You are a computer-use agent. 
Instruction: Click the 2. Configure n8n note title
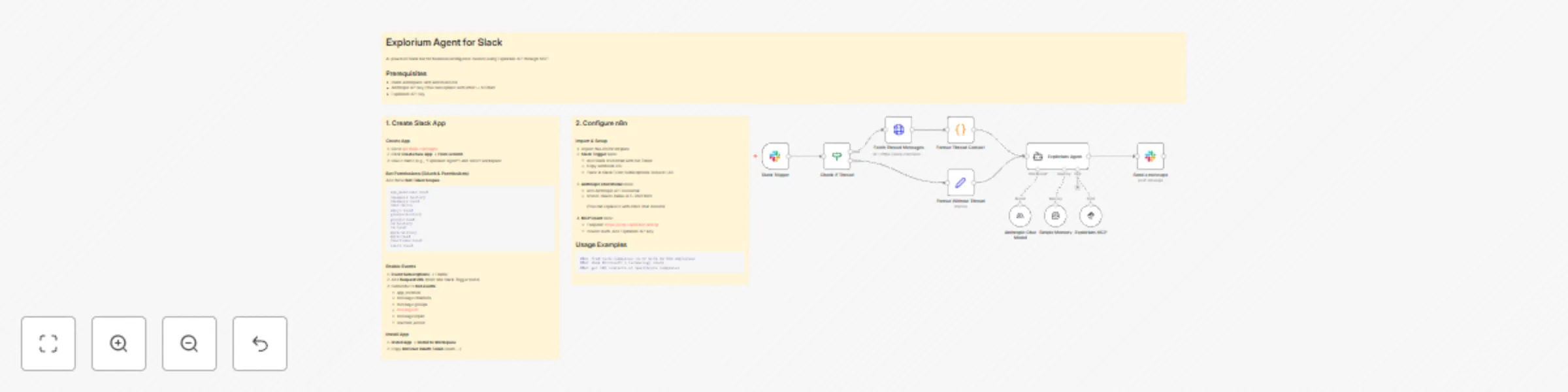[601, 123]
